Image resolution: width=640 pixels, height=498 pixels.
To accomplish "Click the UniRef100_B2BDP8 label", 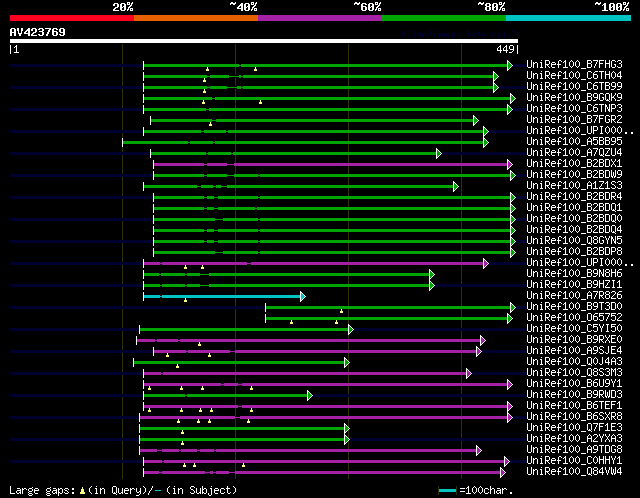I will click(574, 252).
